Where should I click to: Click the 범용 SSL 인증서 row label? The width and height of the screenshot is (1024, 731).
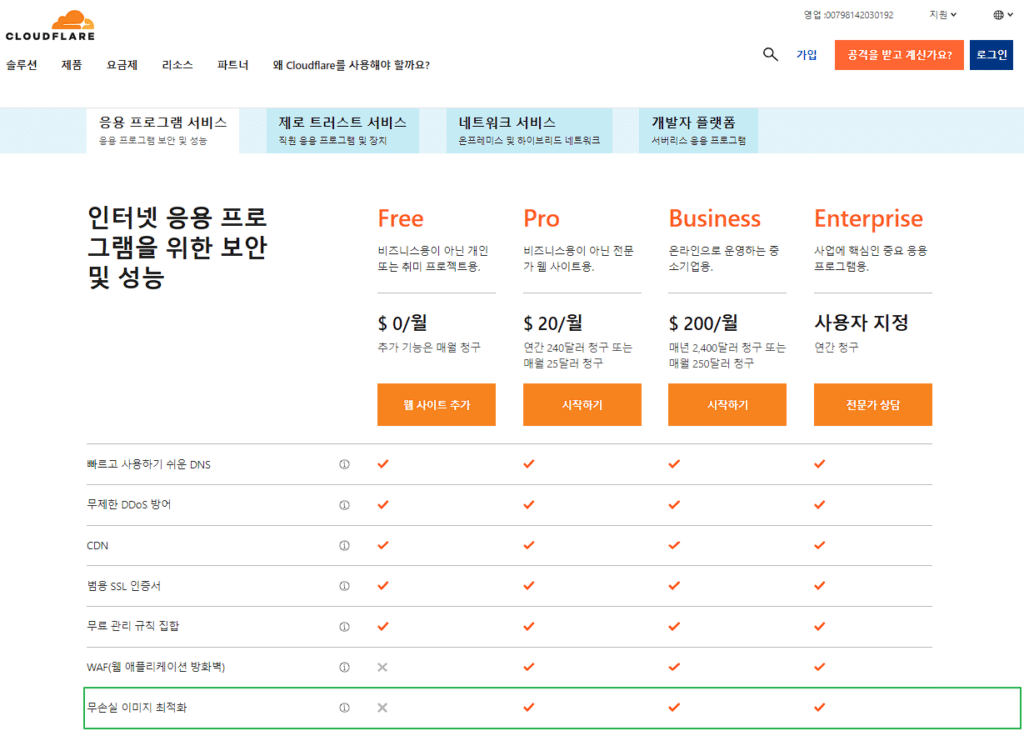pyautogui.click(x=123, y=586)
